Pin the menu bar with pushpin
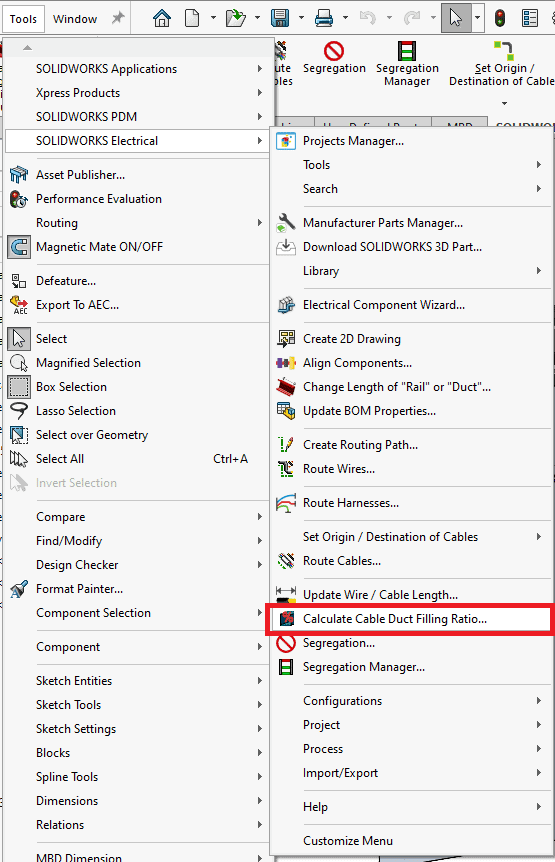 [118, 18]
